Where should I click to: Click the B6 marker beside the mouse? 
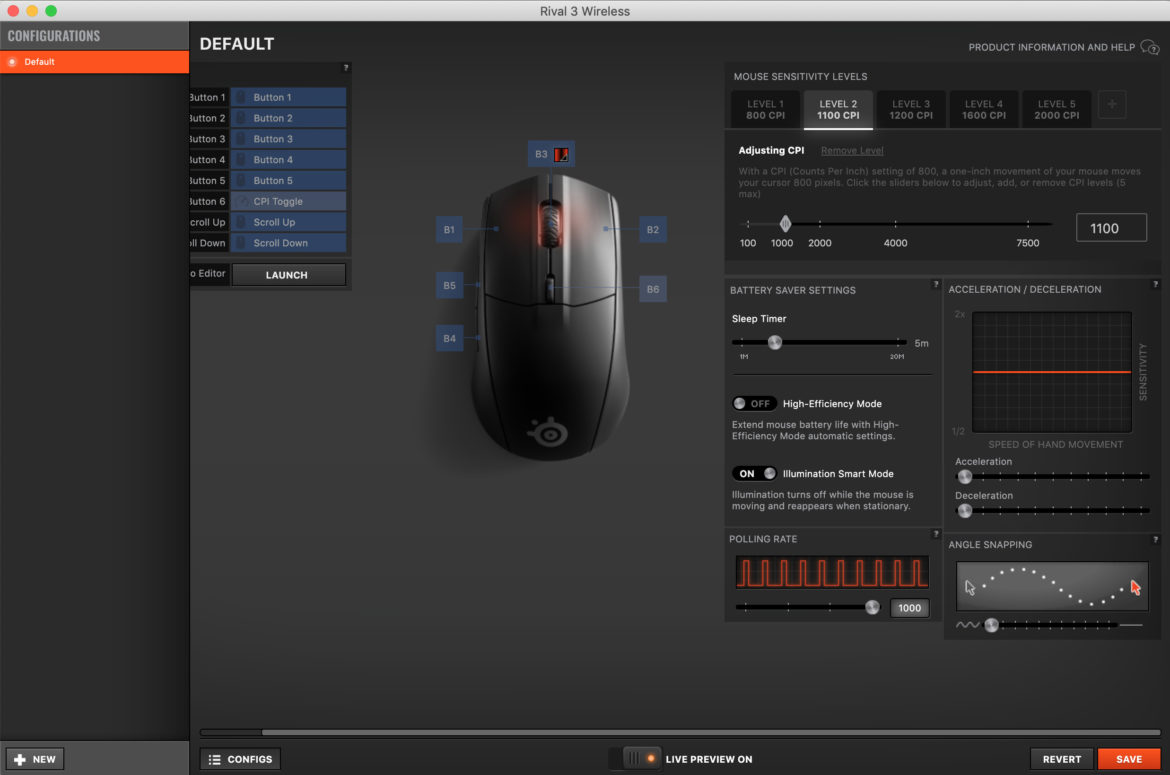pos(652,289)
